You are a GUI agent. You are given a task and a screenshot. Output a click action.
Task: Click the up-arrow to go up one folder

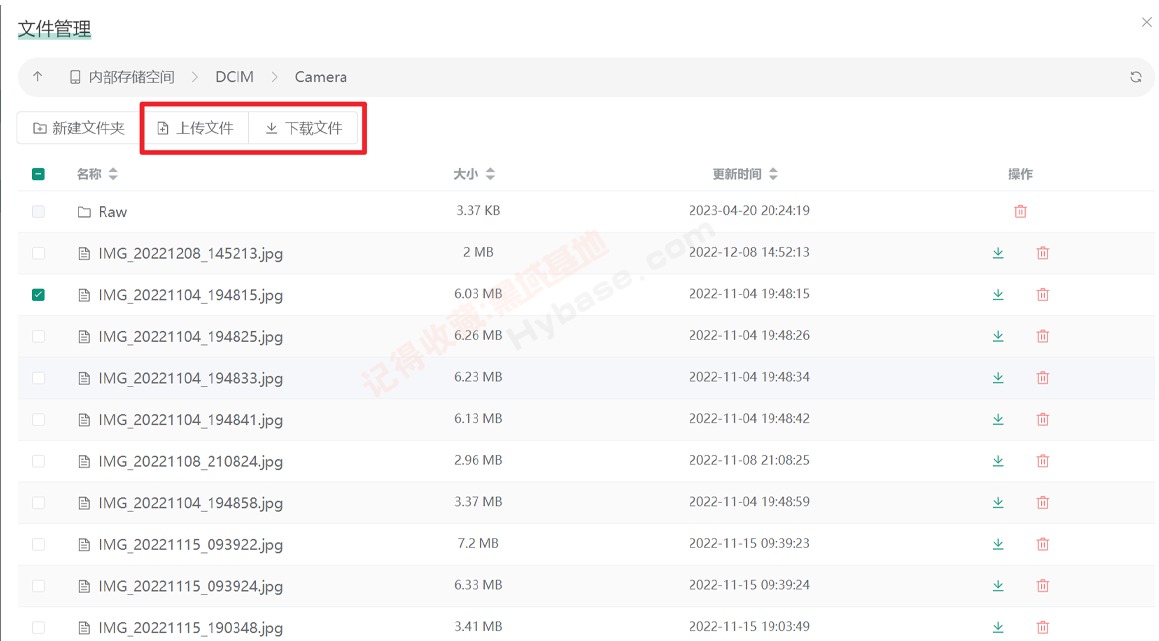38,76
